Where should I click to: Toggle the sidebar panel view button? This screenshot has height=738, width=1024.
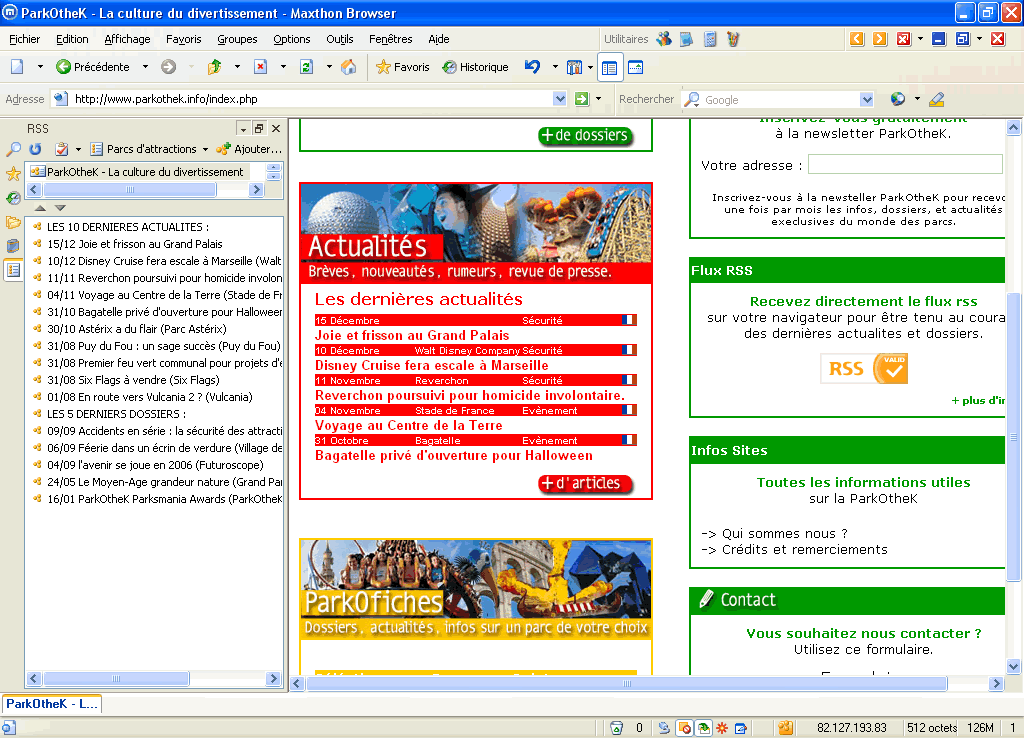click(x=610, y=67)
